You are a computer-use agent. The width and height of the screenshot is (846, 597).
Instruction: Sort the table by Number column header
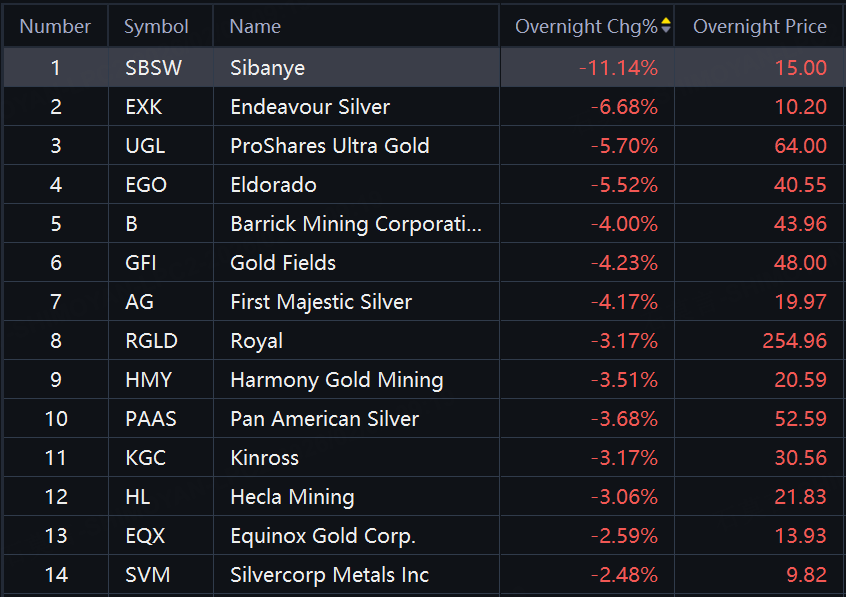click(x=55, y=26)
